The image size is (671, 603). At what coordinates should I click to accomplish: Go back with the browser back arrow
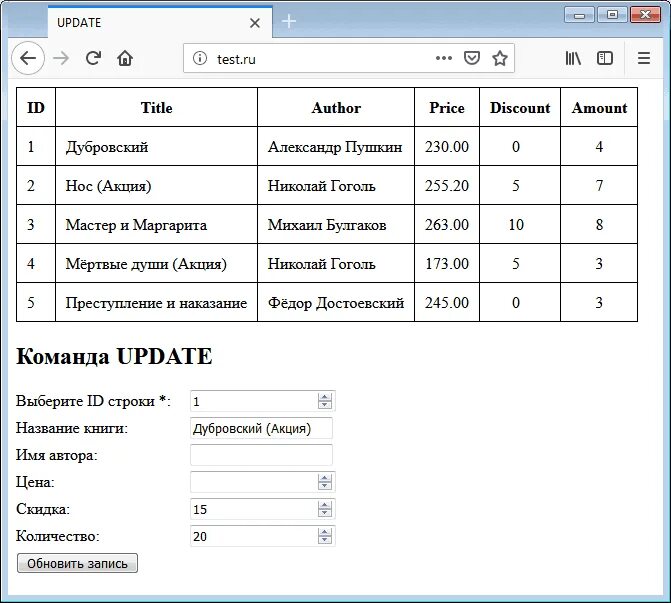(x=28, y=58)
